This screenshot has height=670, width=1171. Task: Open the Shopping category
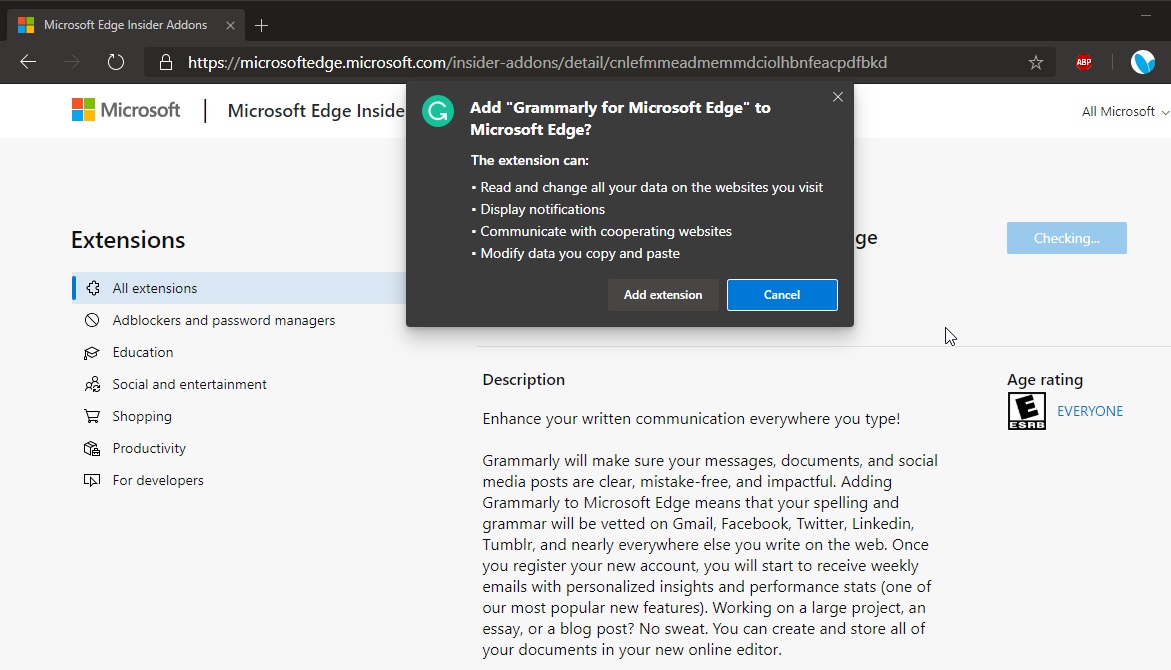tap(142, 417)
